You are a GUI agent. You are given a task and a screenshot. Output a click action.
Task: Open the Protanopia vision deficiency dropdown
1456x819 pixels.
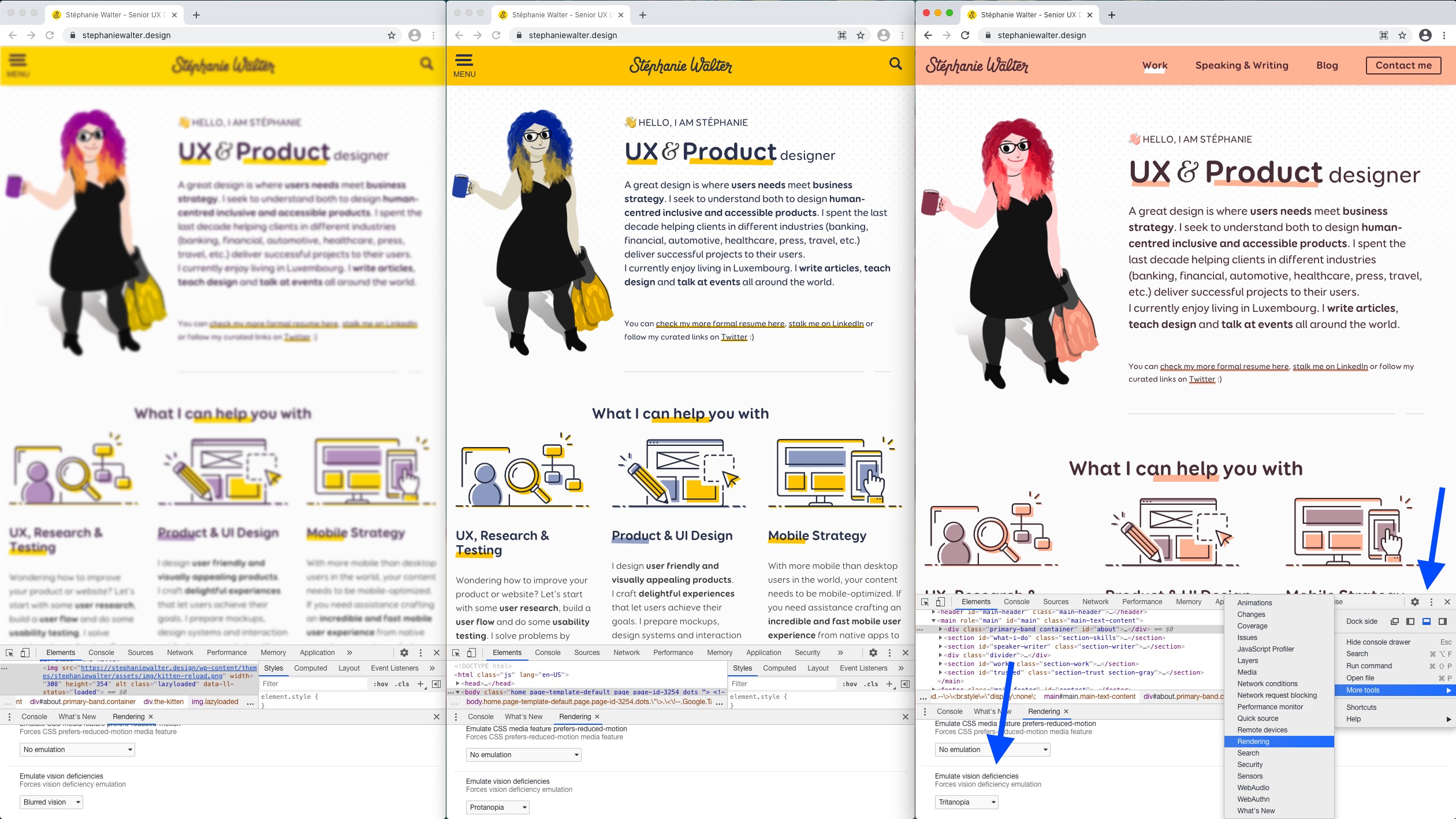click(498, 807)
